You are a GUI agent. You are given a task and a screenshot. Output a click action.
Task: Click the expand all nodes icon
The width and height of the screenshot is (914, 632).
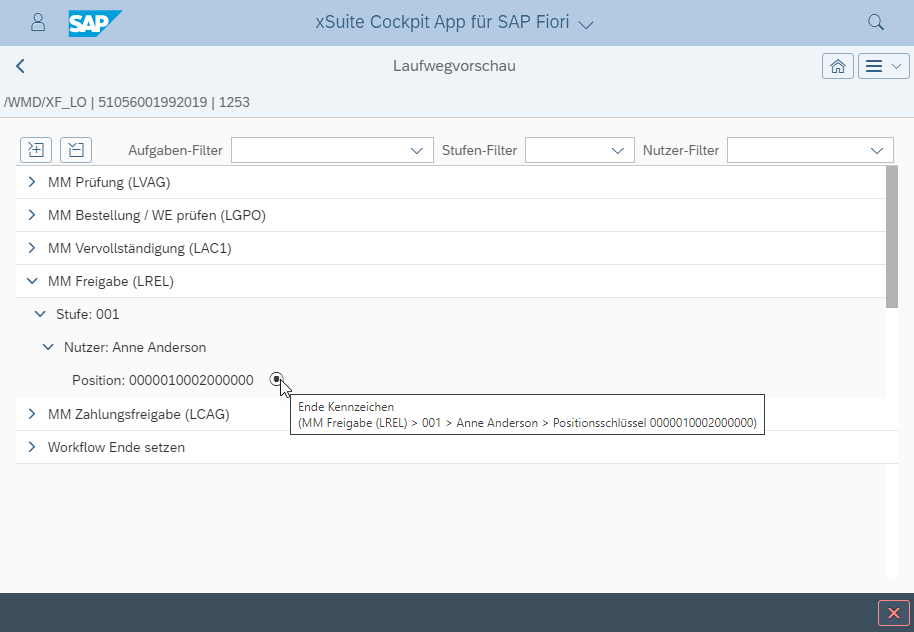point(36,150)
